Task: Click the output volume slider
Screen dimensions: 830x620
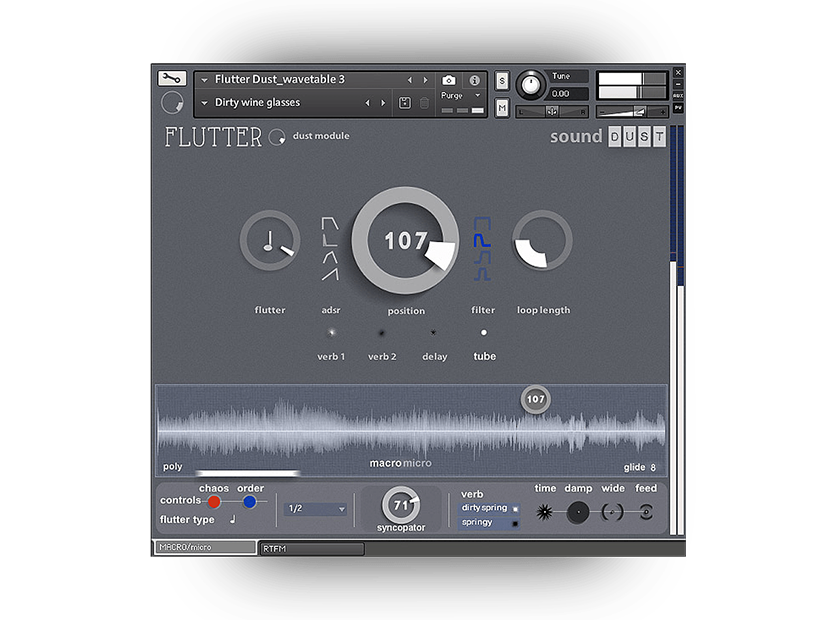Action: [631, 112]
